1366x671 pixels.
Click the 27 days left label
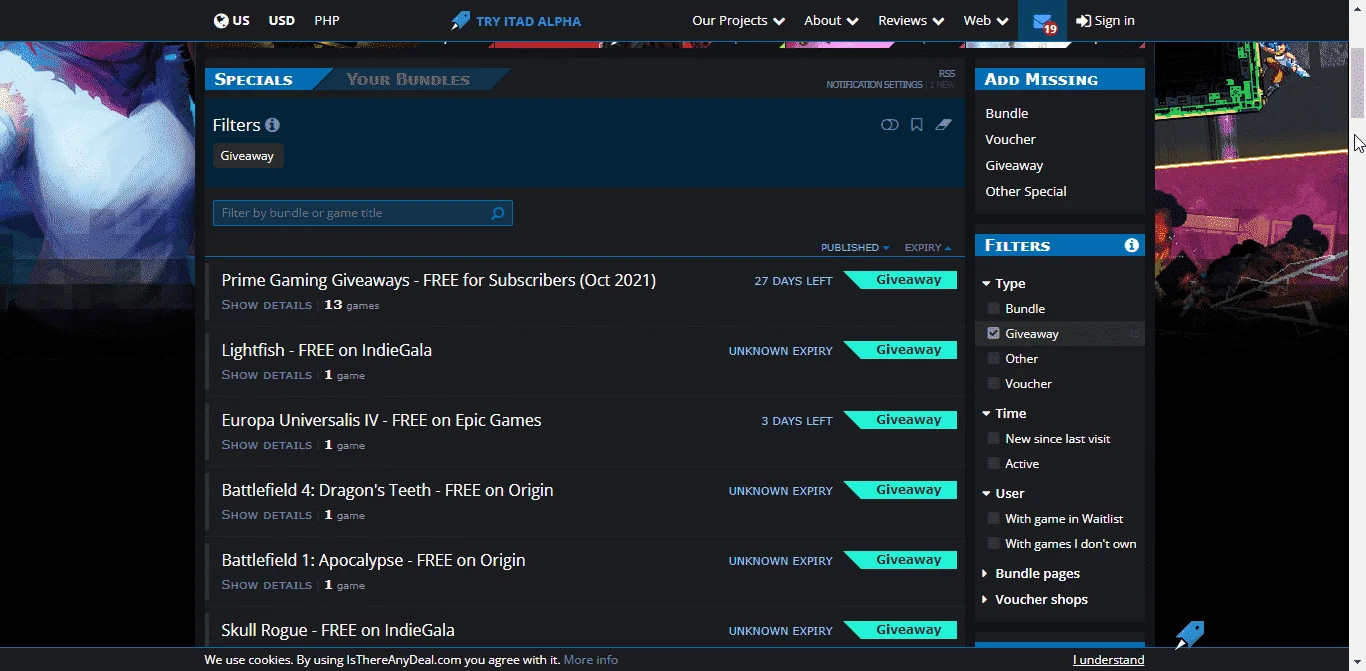pos(793,281)
